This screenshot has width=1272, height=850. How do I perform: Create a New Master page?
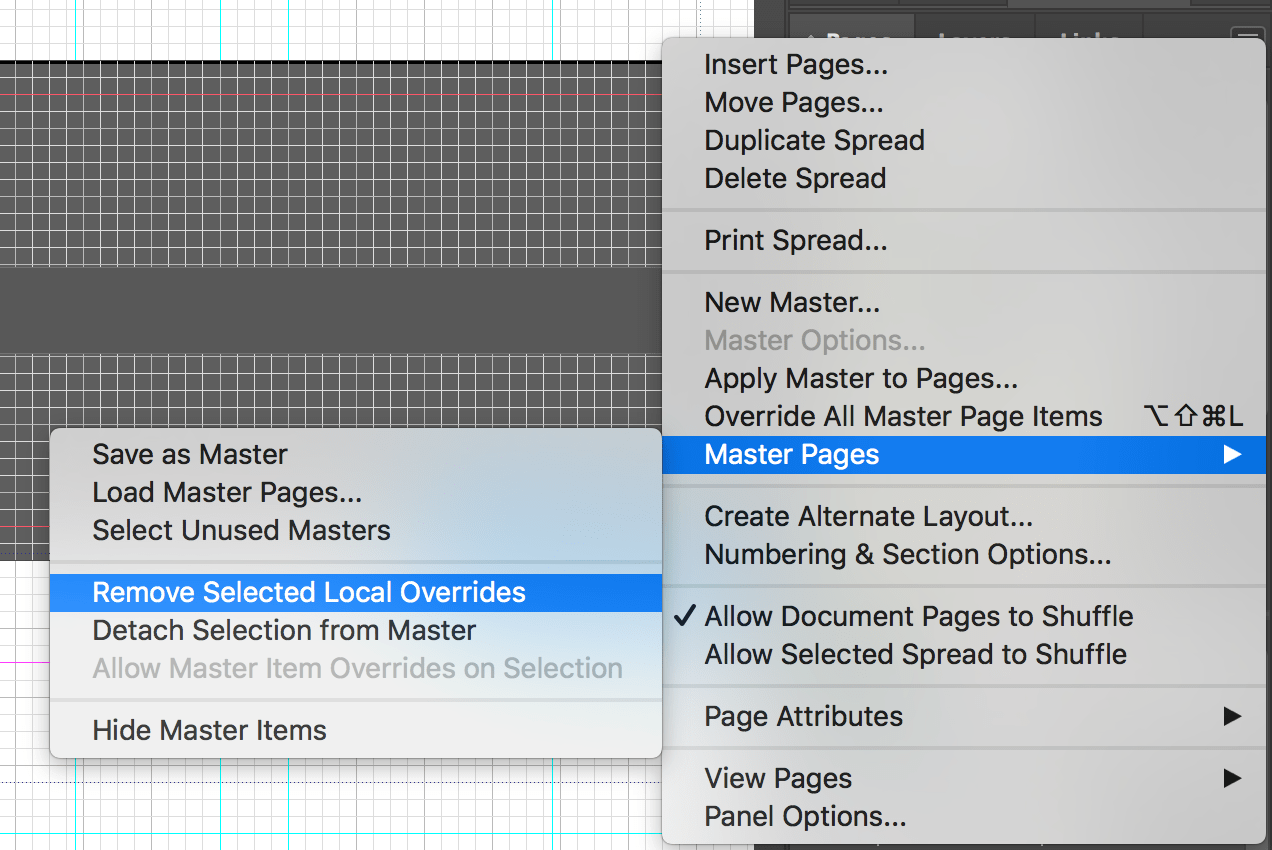click(x=791, y=302)
